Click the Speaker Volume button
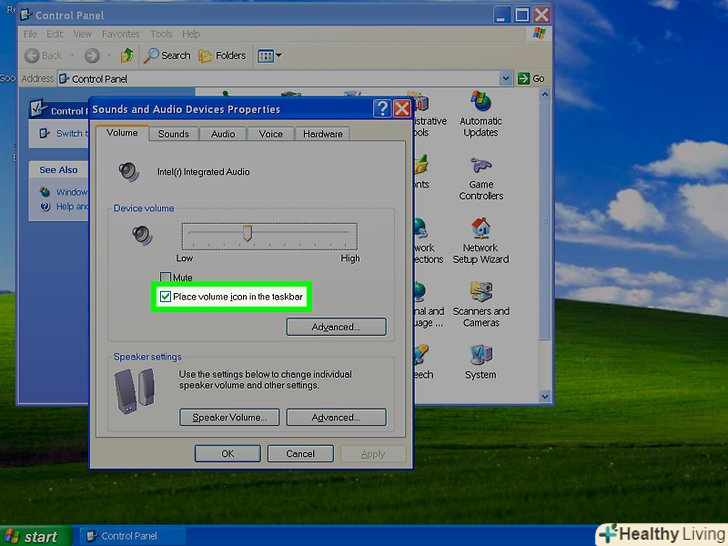728x546 pixels. 229,417
